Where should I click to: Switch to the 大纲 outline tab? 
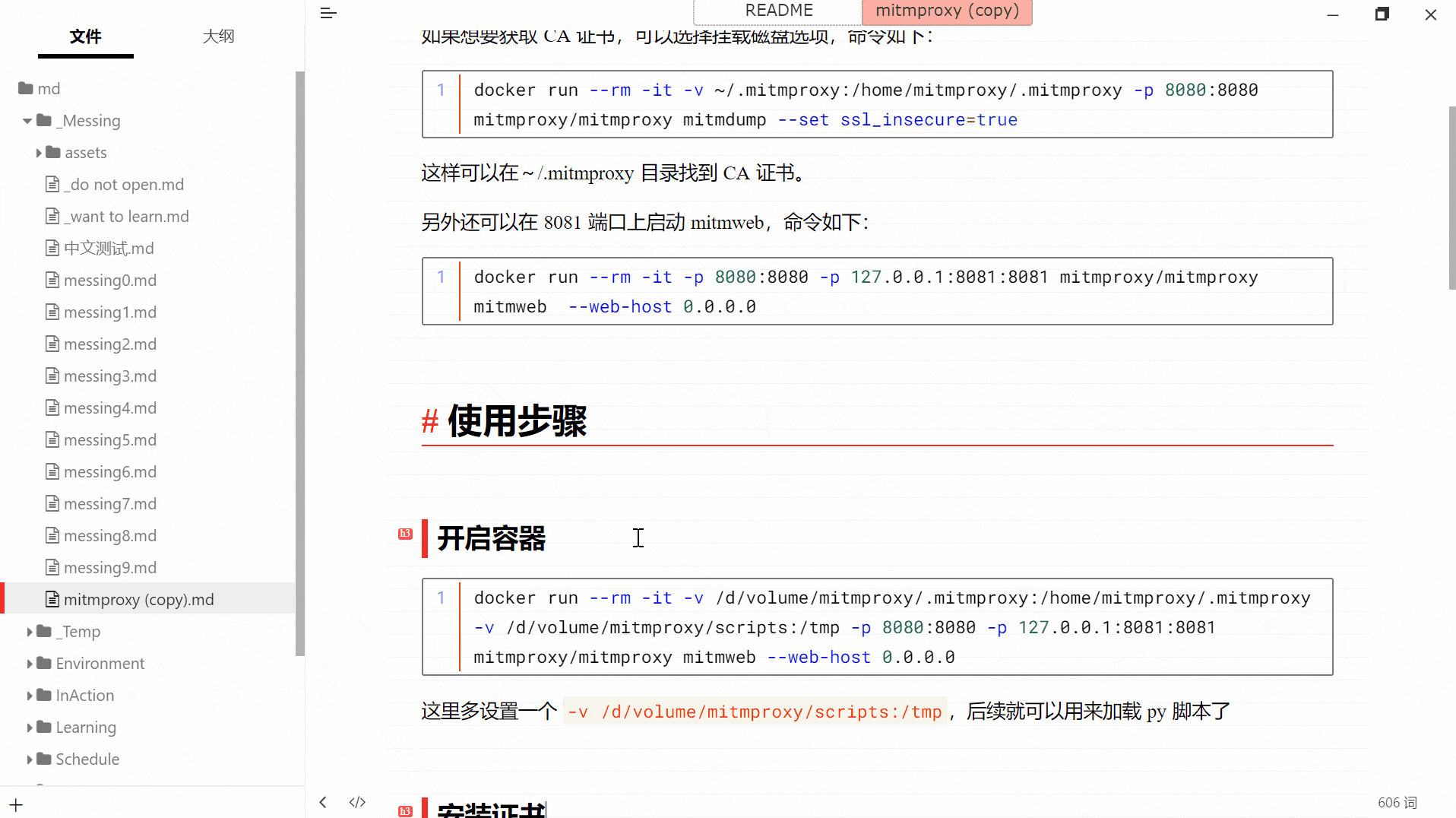click(218, 36)
